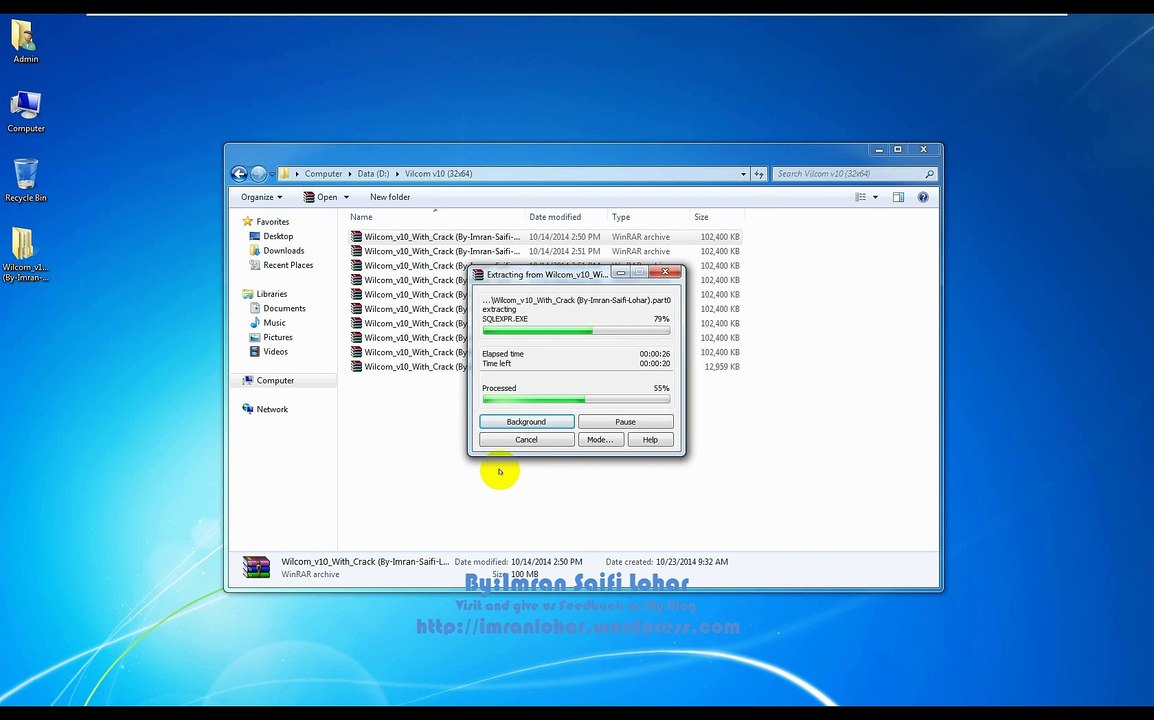This screenshot has height=720, width=1154.
Task: Click the SQLEXPR.EXE file progress bar
Action: (576, 331)
